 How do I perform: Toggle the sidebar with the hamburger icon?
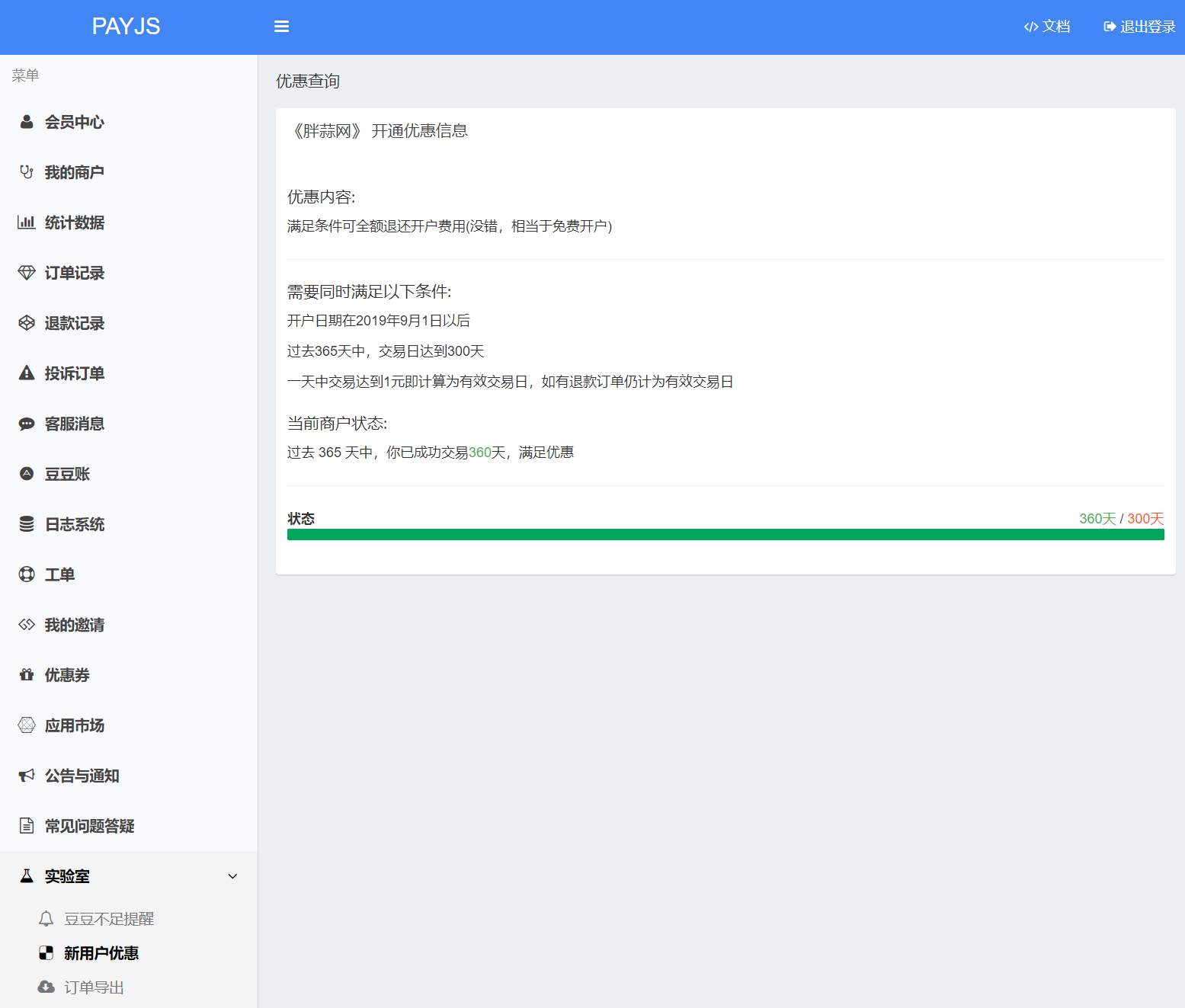281,27
